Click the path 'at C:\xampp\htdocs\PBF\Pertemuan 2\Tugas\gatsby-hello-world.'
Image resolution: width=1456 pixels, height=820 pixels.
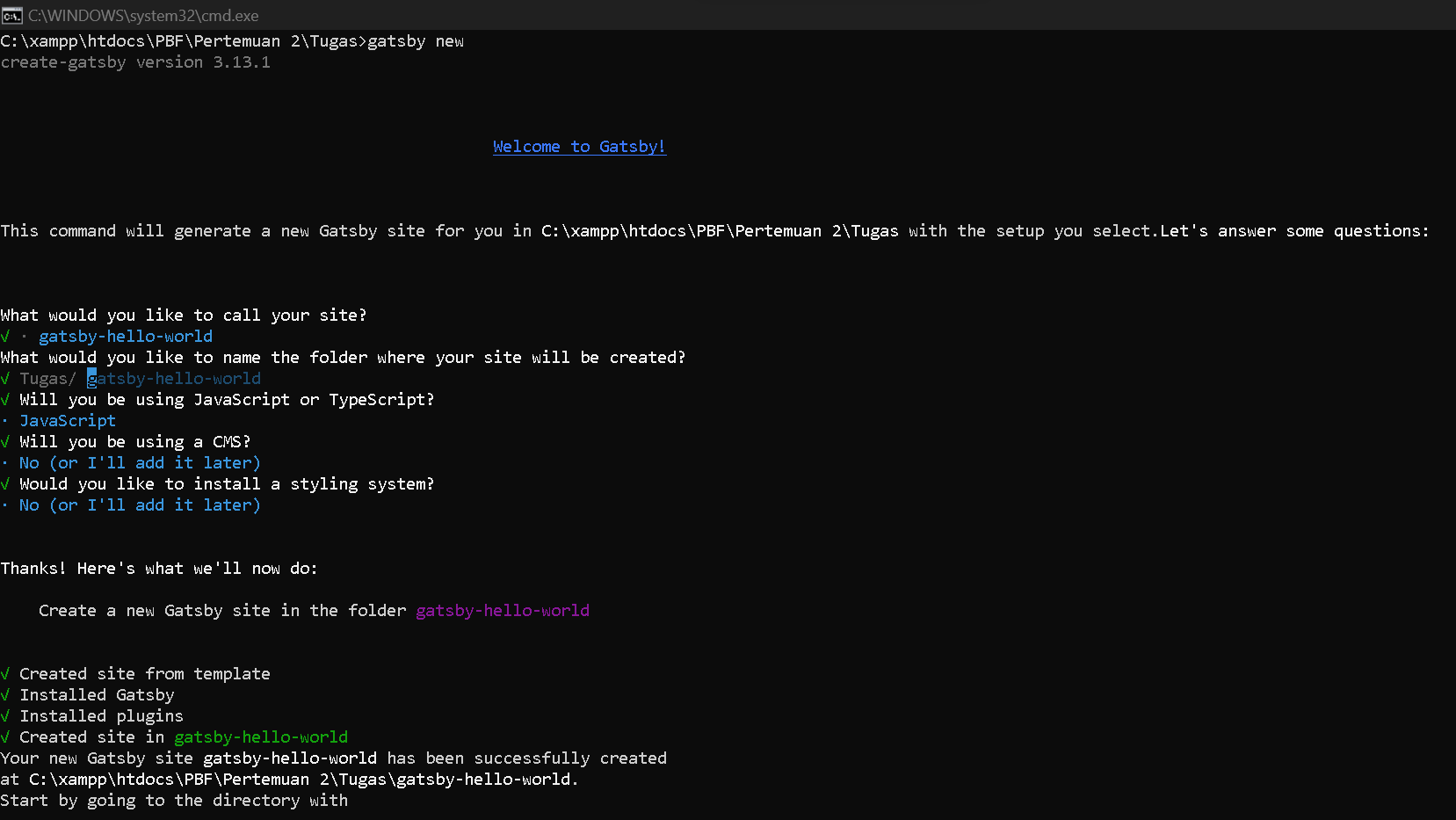tap(290, 780)
